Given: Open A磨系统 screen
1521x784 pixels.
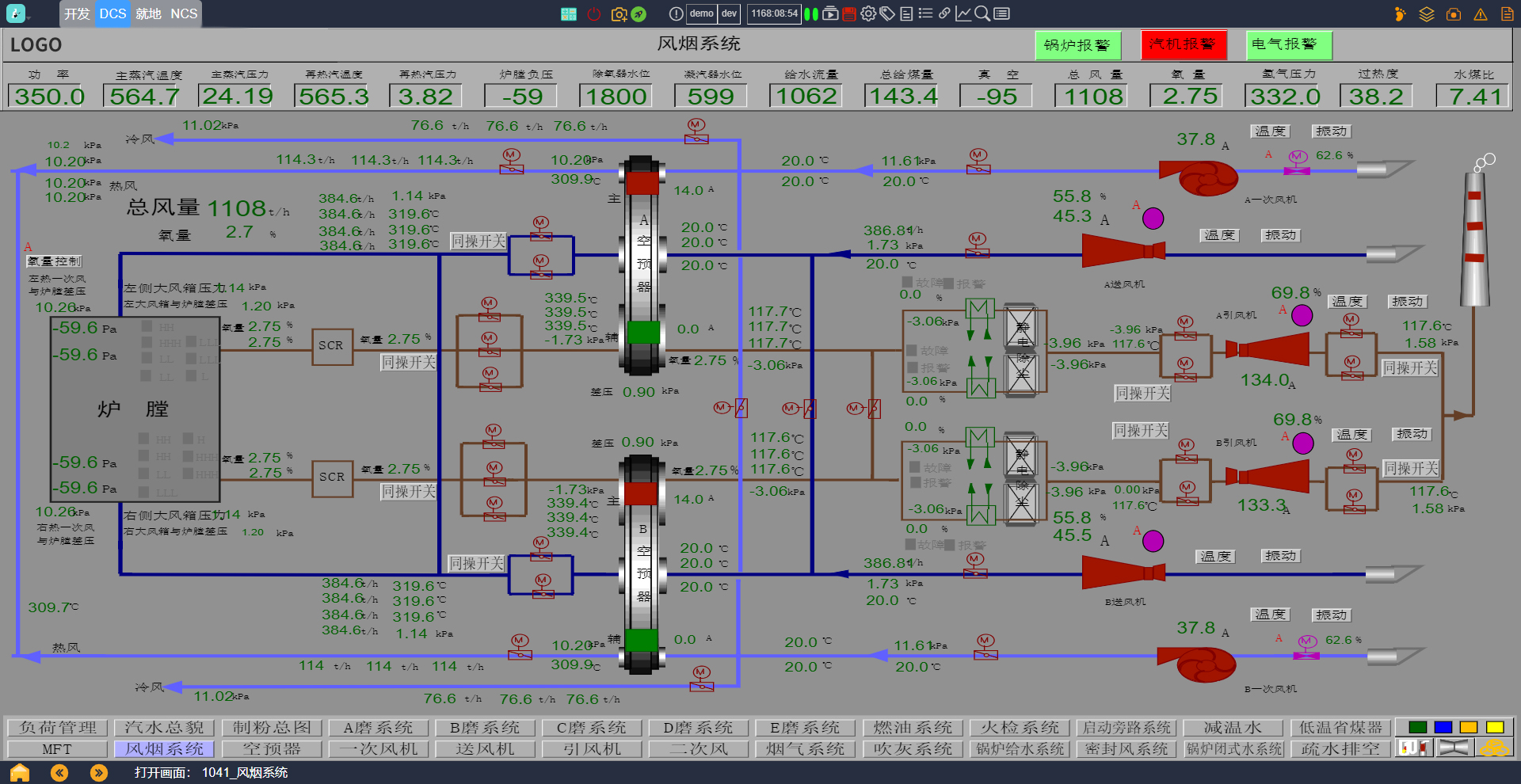Looking at the screenshot, I should click(378, 727).
